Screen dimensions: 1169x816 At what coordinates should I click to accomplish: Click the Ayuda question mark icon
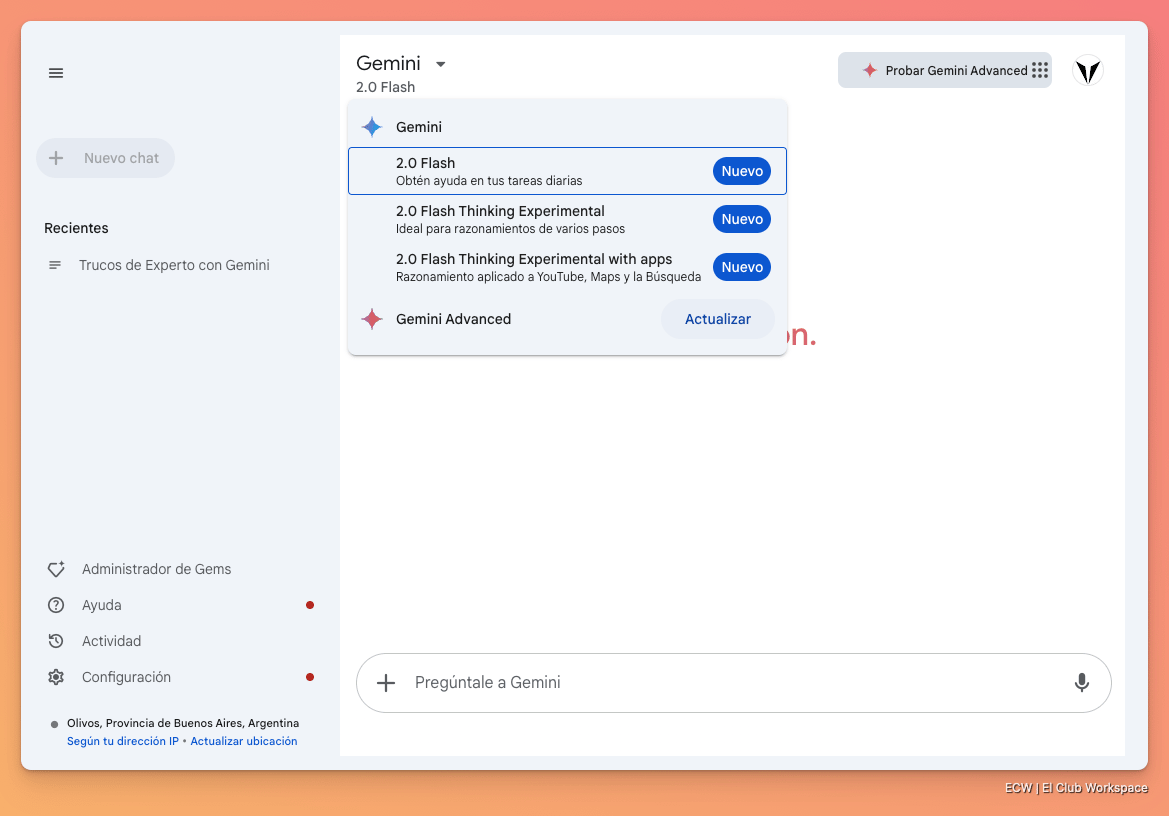point(56,605)
